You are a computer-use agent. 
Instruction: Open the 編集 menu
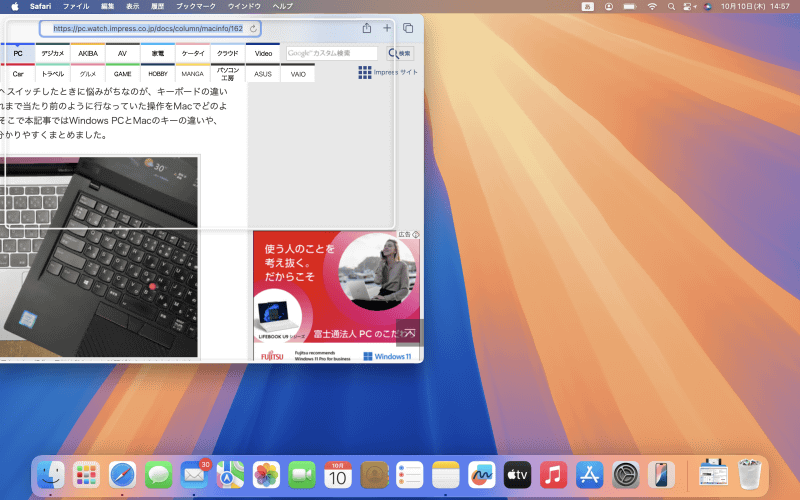(x=108, y=7)
